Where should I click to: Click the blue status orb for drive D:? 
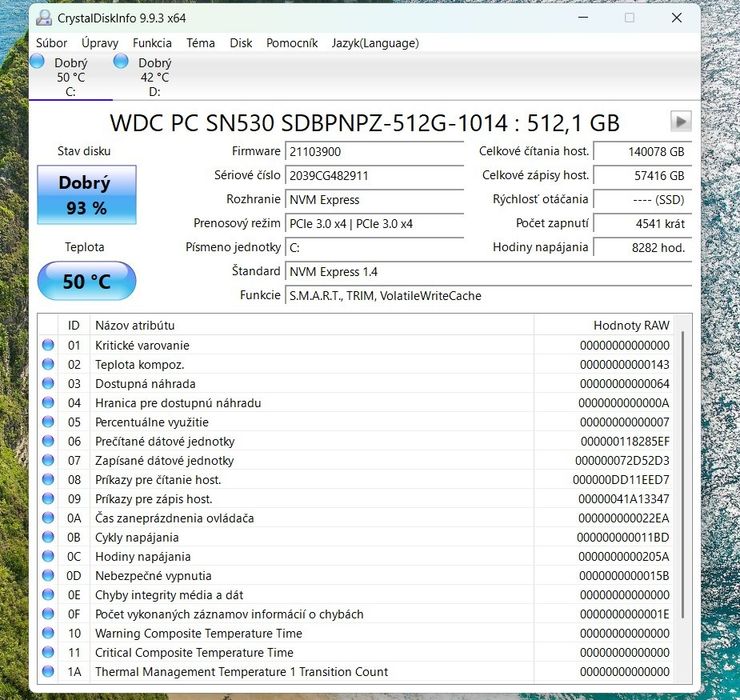(121, 61)
